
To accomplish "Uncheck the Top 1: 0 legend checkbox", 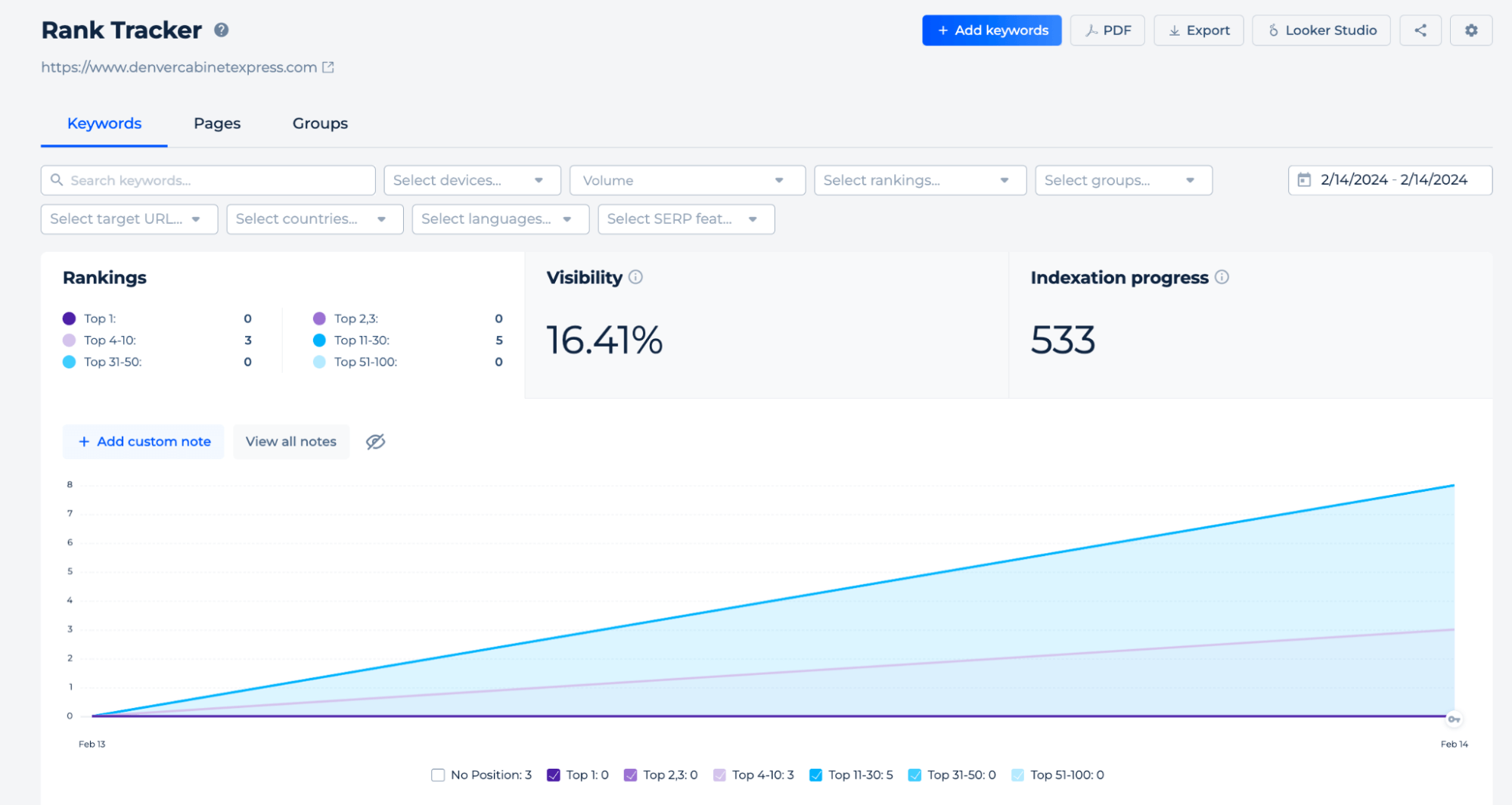I will (x=553, y=775).
